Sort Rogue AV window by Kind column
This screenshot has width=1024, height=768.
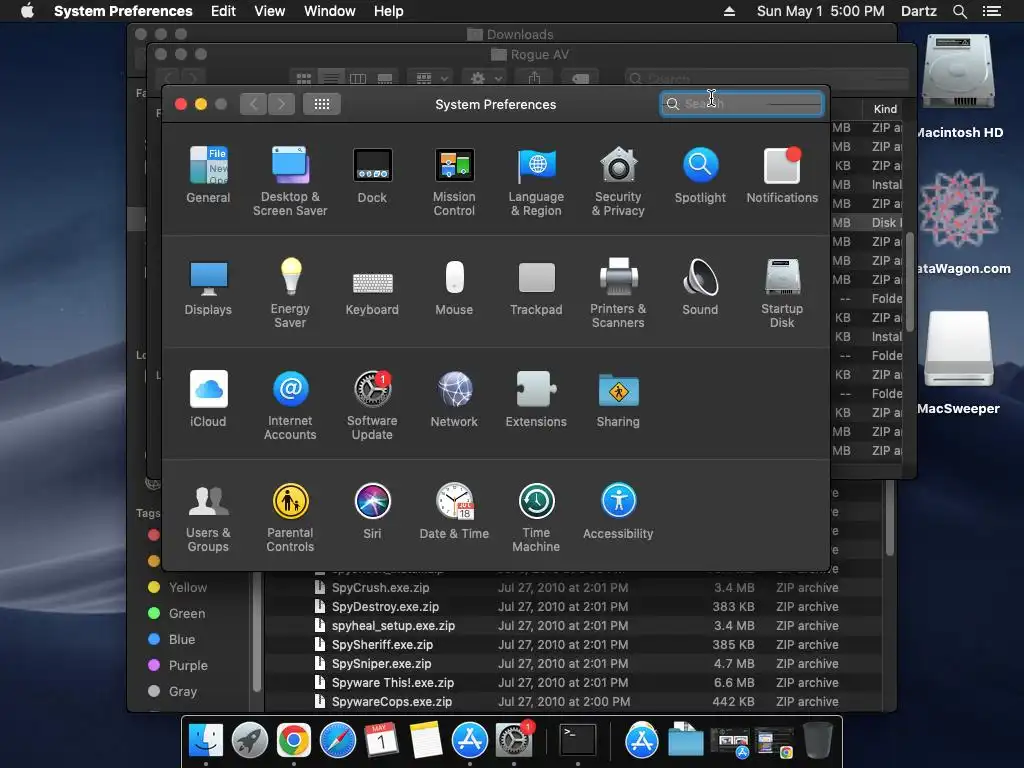click(886, 109)
